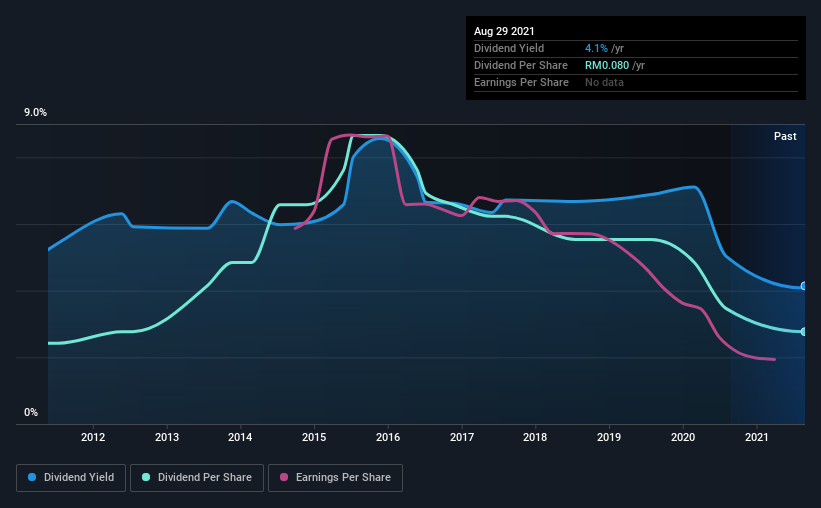Click the RM0.080 value in the tooltip
This screenshot has width=821, height=508.
coord(607,65)
